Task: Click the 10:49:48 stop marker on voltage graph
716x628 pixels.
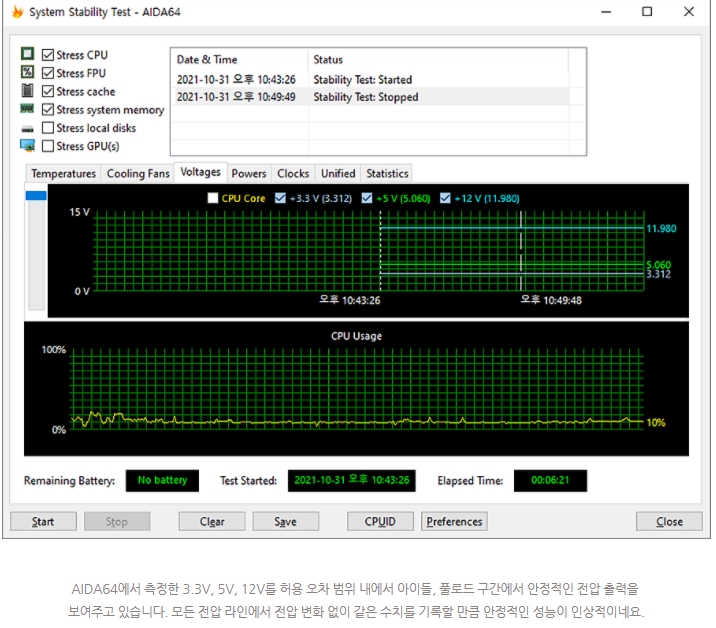Action: pyautogui.click(x=521, y=251)
